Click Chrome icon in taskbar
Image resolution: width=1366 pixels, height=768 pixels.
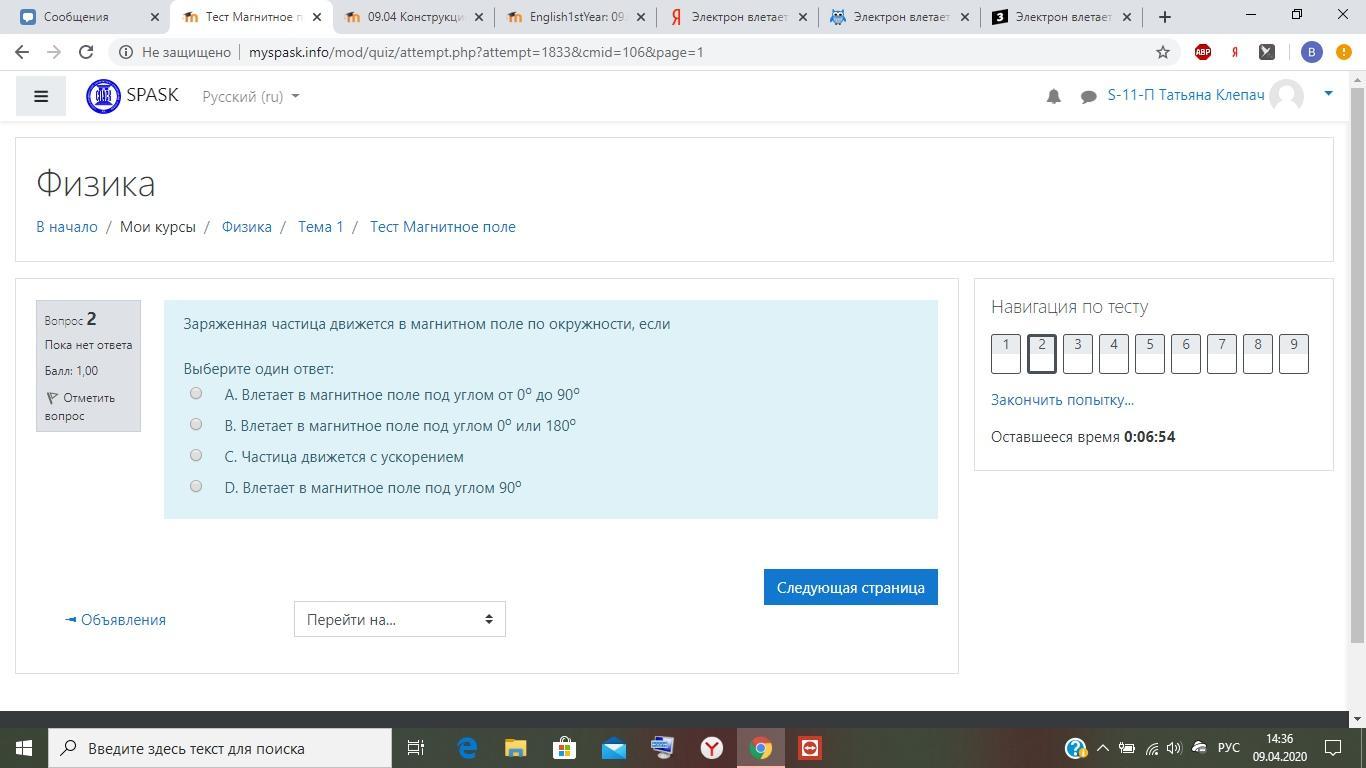click(761, 748)
